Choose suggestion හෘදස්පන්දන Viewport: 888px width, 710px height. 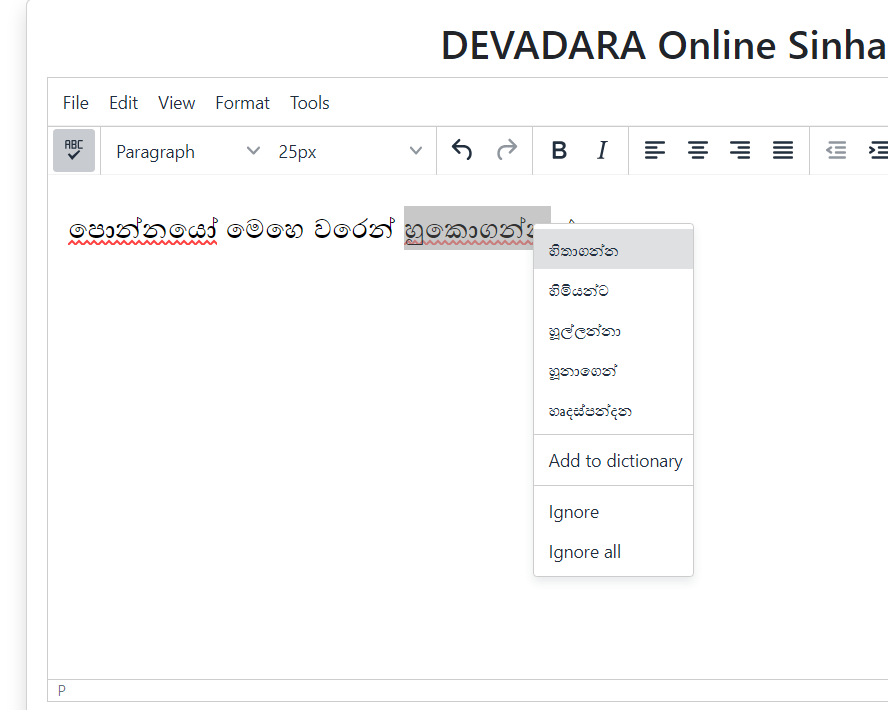coord(613,411)
